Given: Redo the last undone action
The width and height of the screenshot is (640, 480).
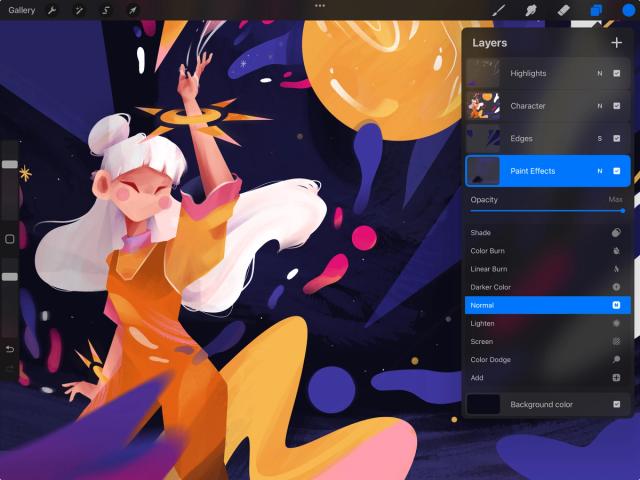Looking at the screenshot, I should pyautogui.click(x=10, y=369).
